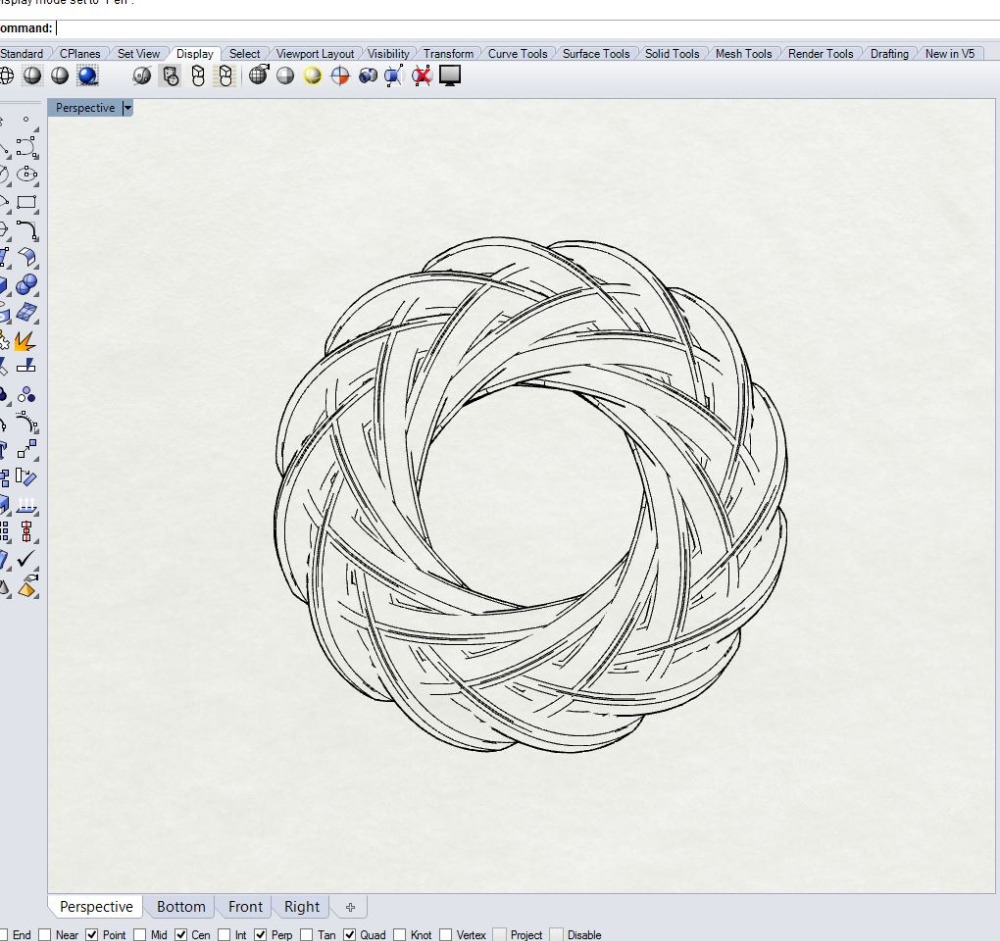Open the Perspective viewport title dropdown arrow
The height and width of the screenshot is (941, 1000).
point(127,108)
